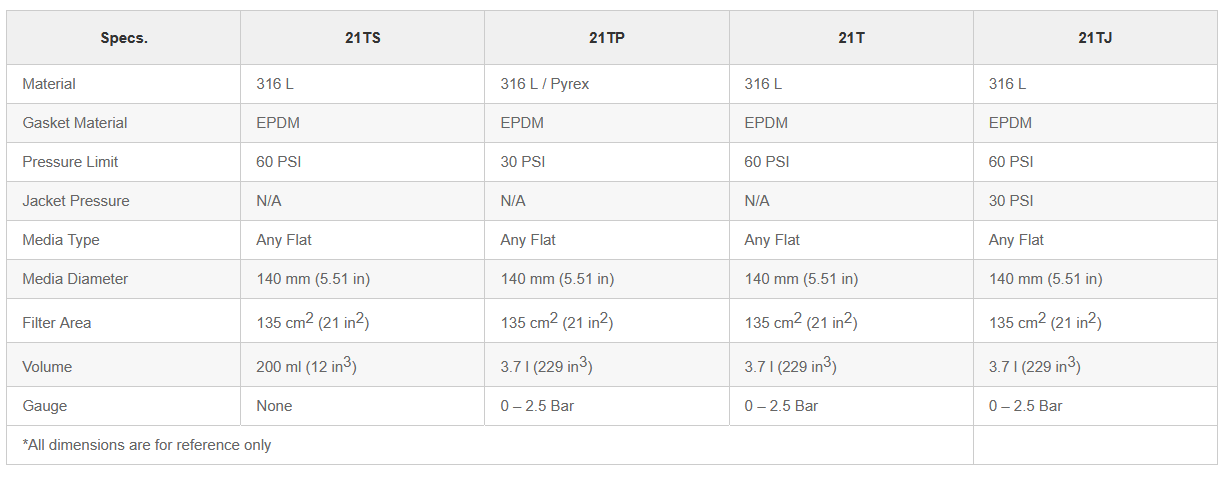Click the Pressure Limit row label
The width and height of the screenshot is (1231, 477).
pyautogui.click(x=70, y=162)
